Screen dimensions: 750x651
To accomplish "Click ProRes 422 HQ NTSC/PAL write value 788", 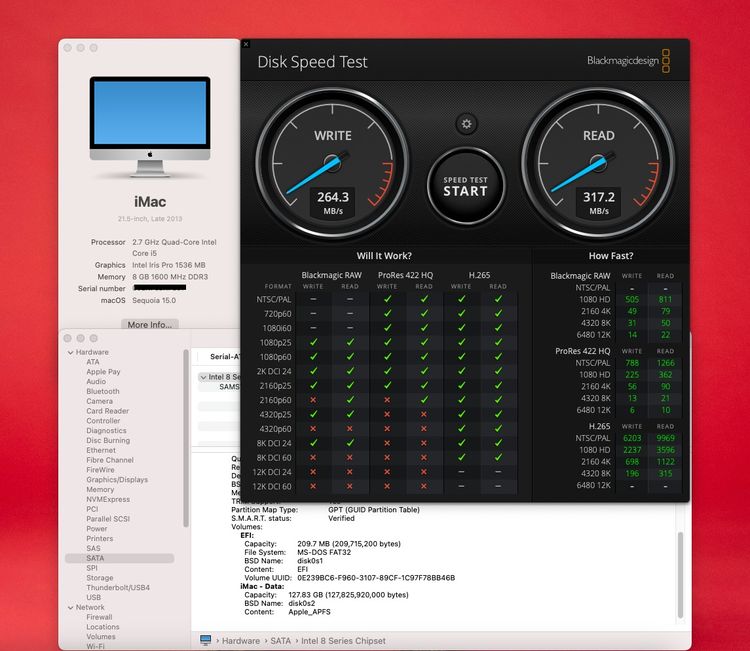I will pyautogui.click(x=632, y=363).
